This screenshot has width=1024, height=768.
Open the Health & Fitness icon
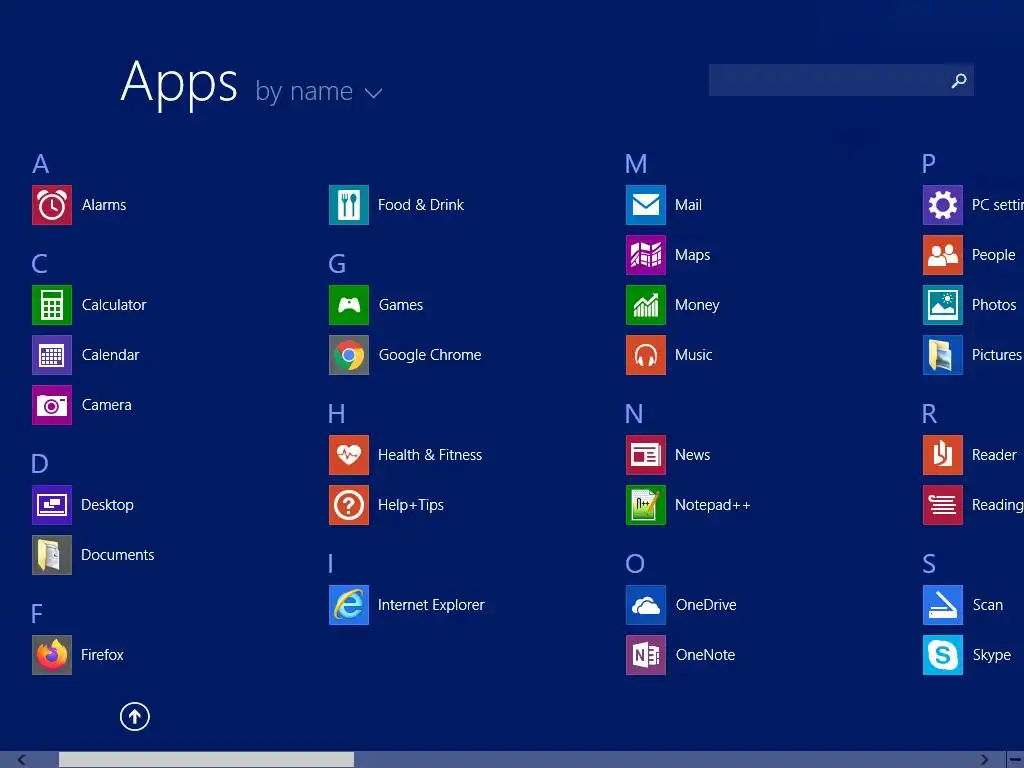tap(349, 455)
